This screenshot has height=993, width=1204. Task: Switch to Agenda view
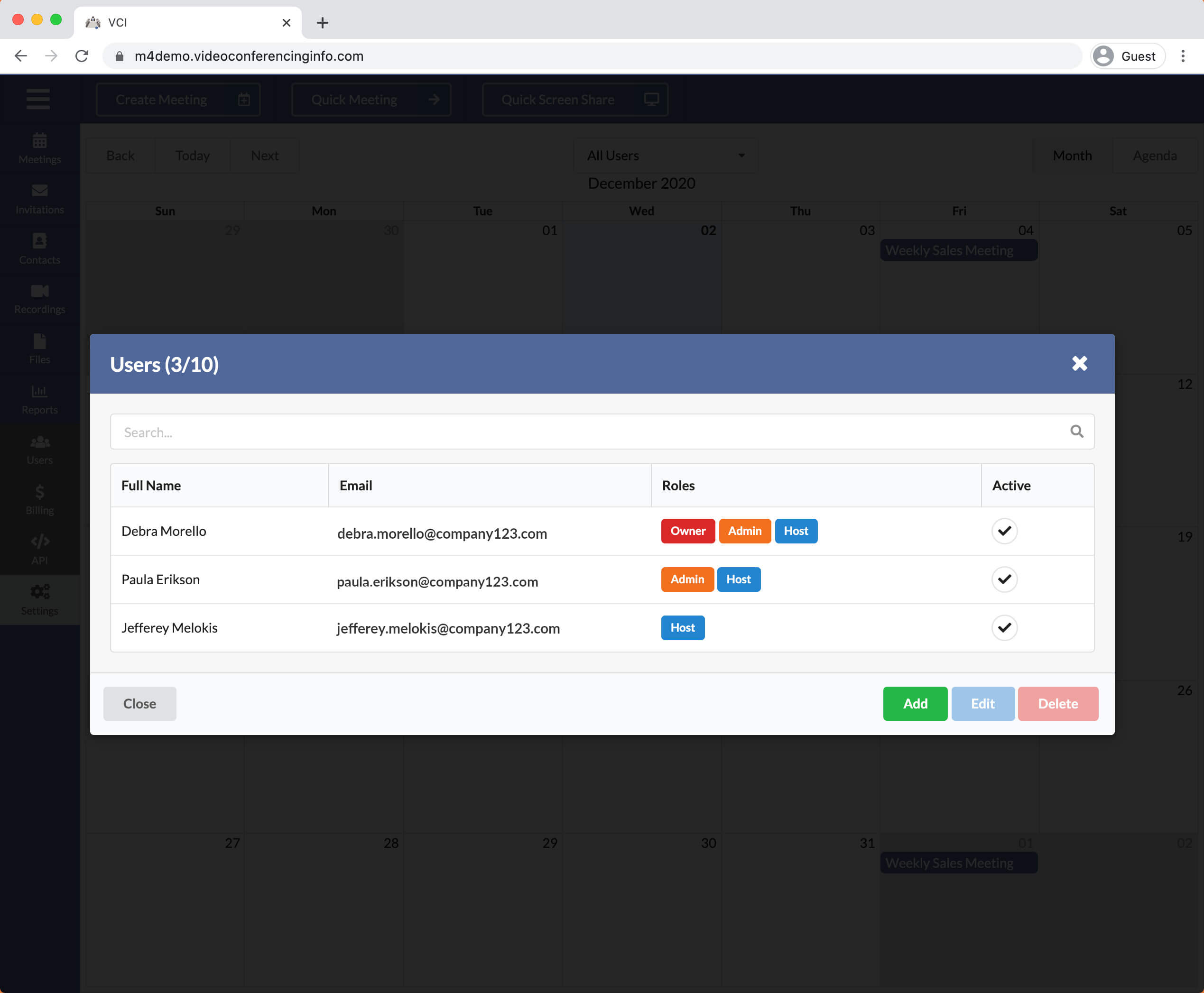(x=1154, y=156)
